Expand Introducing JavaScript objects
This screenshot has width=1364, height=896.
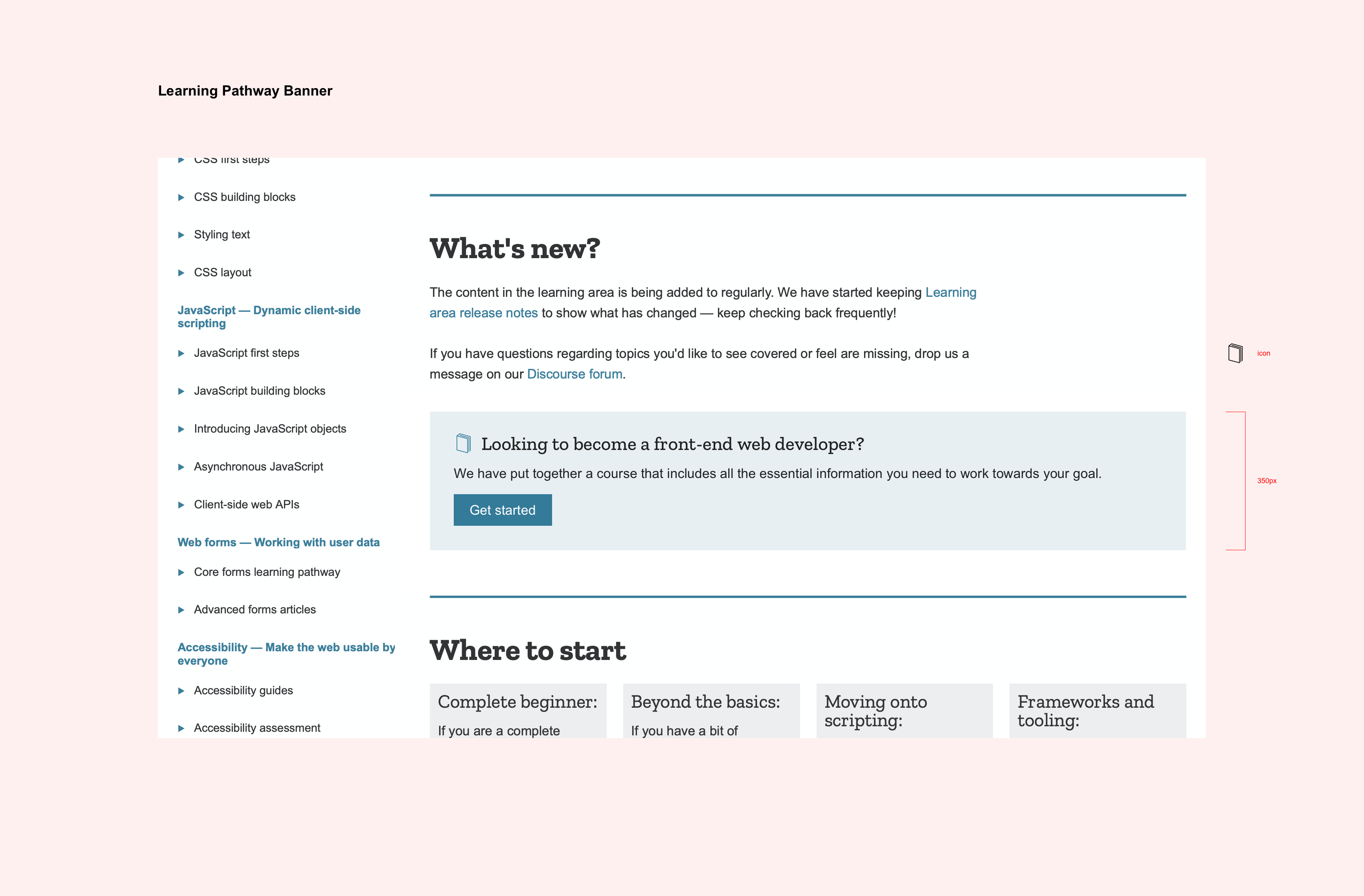click(x=182, y=429)
